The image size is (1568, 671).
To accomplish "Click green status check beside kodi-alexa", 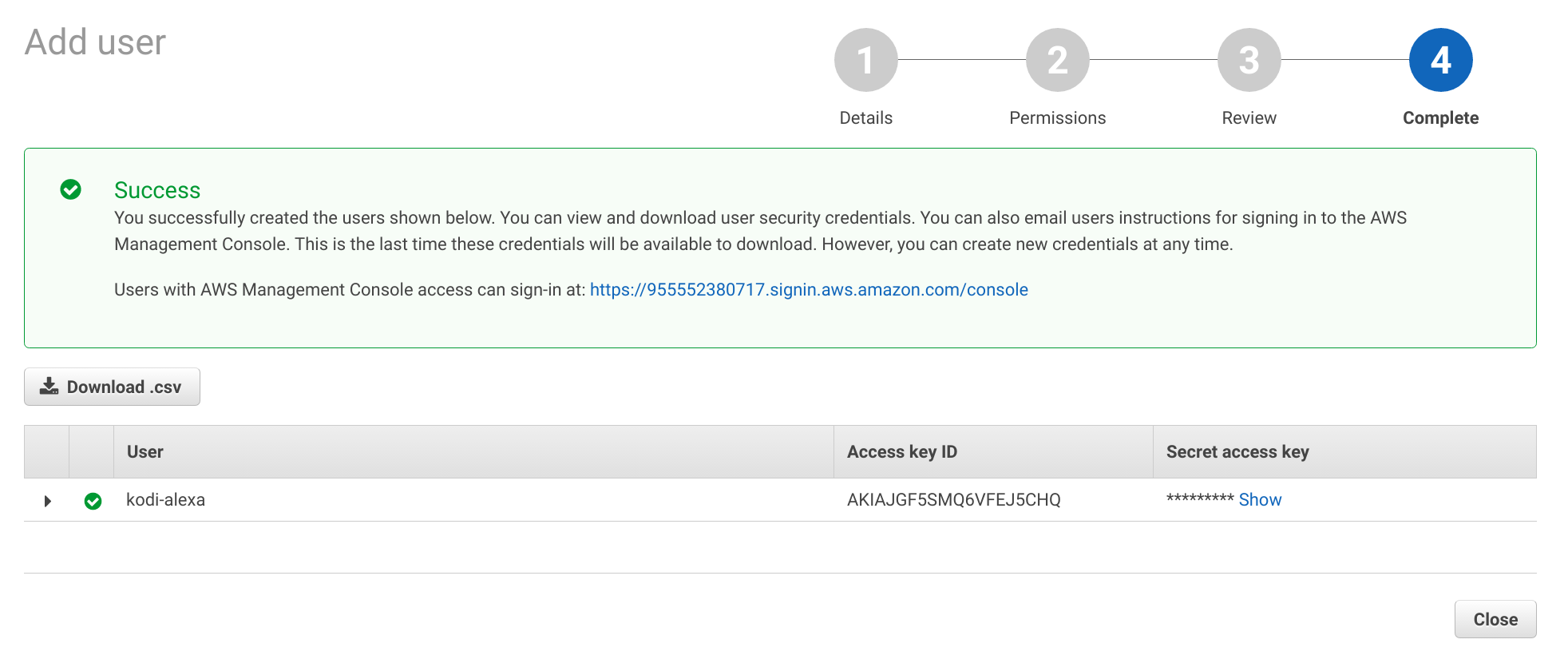I will point(93,501).
